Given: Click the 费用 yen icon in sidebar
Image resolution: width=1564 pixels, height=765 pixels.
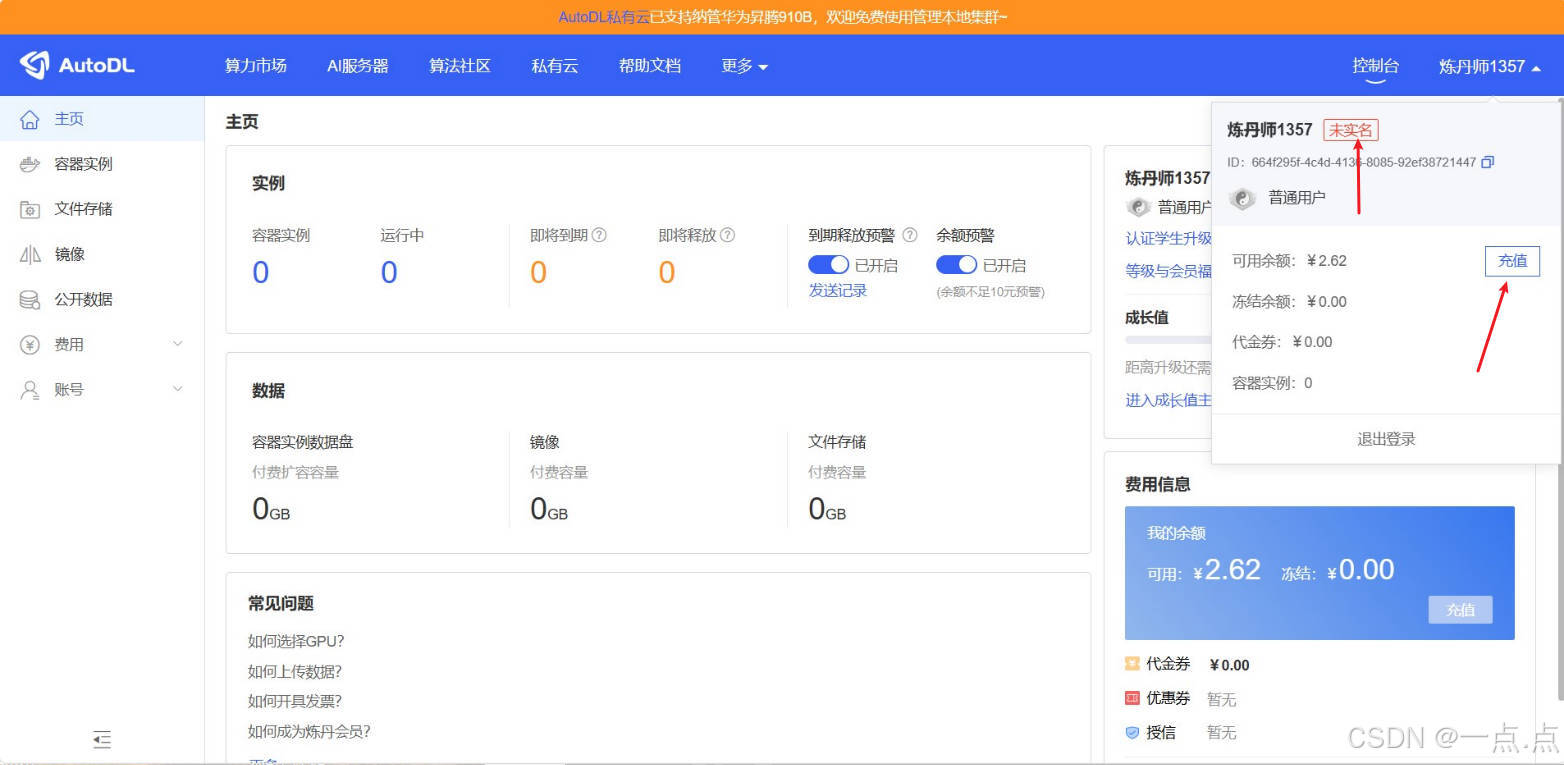Looking at the screenshot, I should [x=30, y=344].
